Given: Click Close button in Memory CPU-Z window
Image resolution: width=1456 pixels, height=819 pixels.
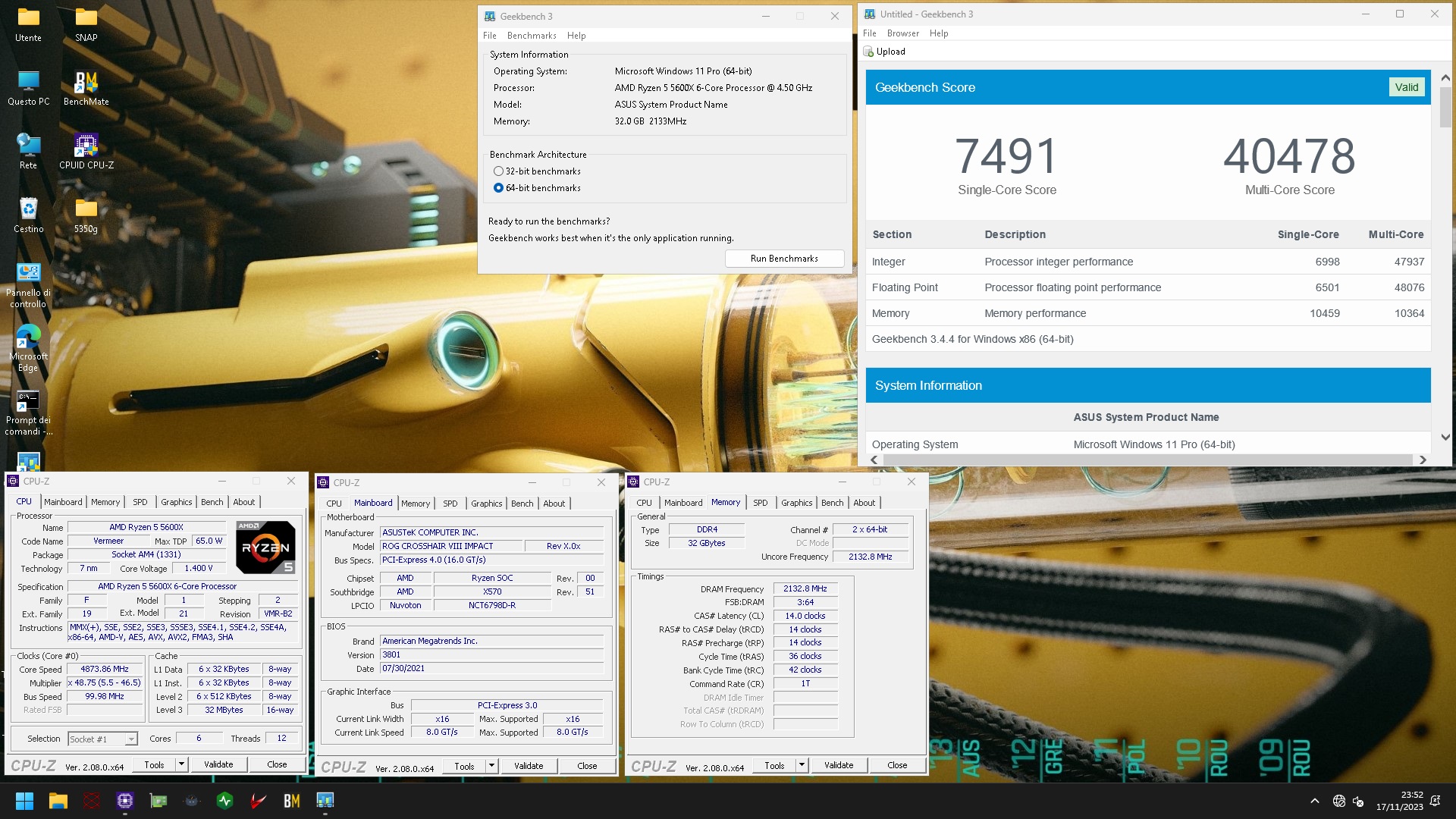Looking at the screenshot, I should pos(897,765).
